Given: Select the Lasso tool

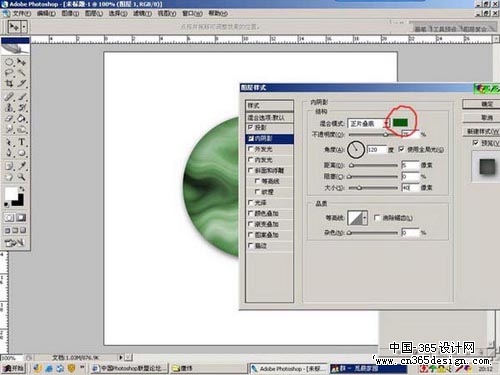Looking at the screenshot, I should pyautogui.click(x=9, y=73).
